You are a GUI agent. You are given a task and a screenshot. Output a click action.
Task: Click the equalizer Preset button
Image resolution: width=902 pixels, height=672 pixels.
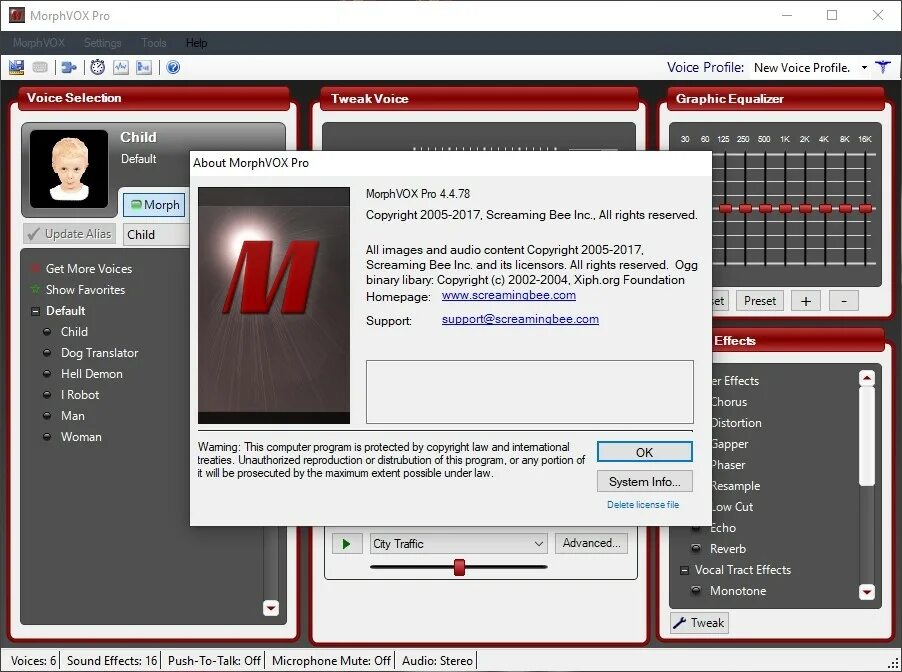click(x=759, y=301)
